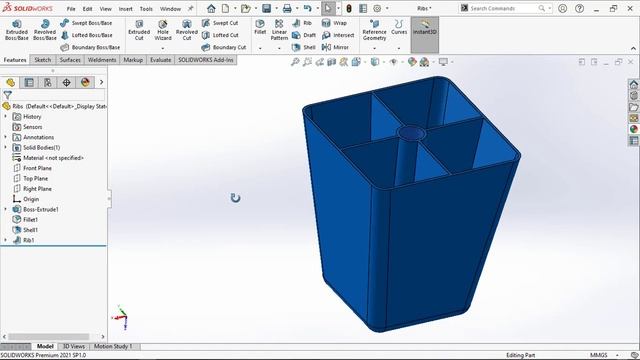The width and height of the screenshot is (640, 360).
Task: Switch to the Weldments tab
Action: coord(102,60)
